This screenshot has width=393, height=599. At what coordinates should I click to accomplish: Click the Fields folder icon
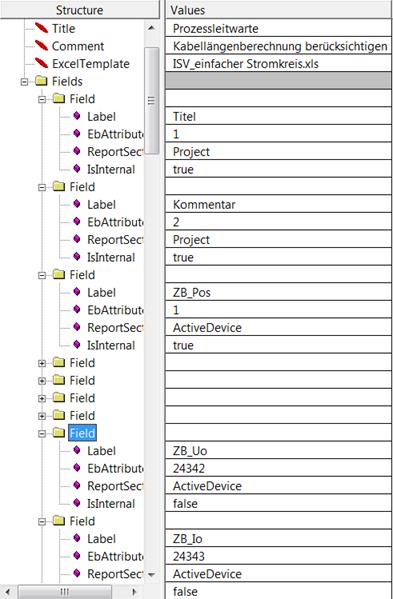tap(41, 81)
